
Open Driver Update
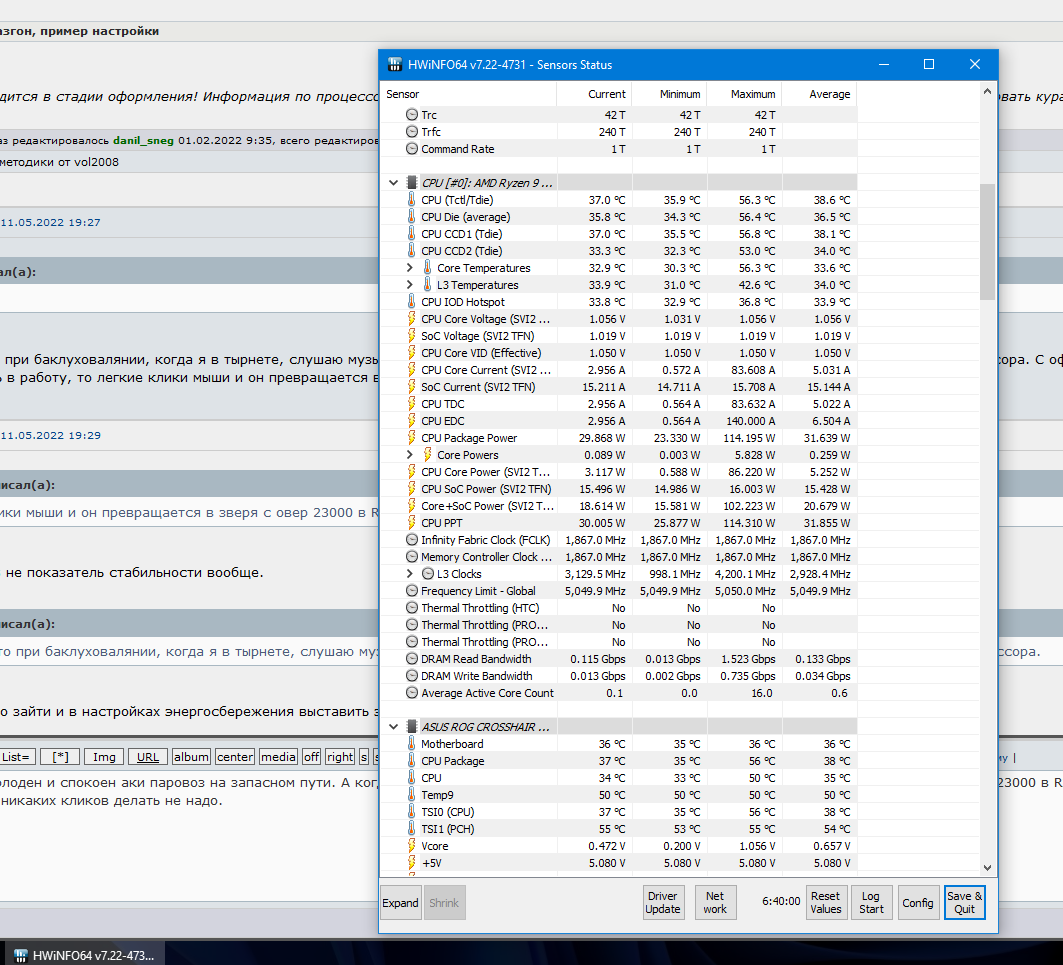tap(662, 903)
